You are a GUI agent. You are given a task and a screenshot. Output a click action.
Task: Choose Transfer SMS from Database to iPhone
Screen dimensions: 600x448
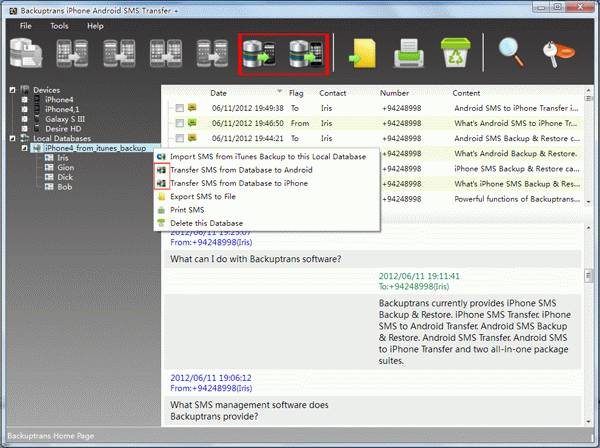[x=267, y=183]
